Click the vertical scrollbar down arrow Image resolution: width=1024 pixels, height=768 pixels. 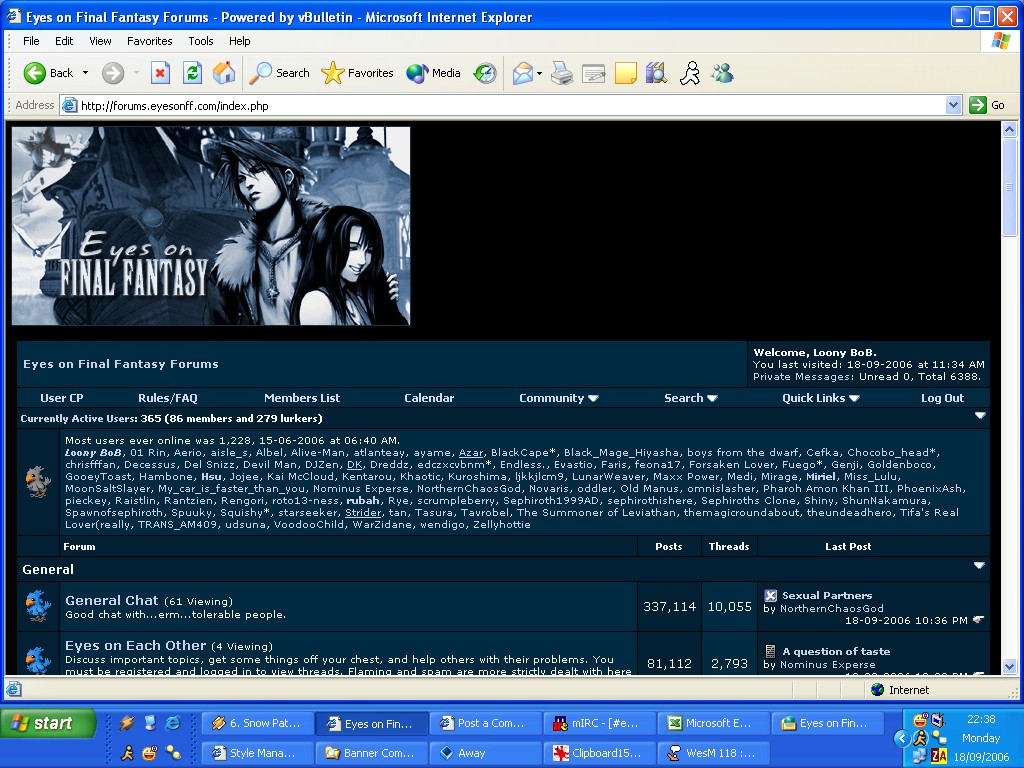pyautogui.click(x=1009, y=667)
